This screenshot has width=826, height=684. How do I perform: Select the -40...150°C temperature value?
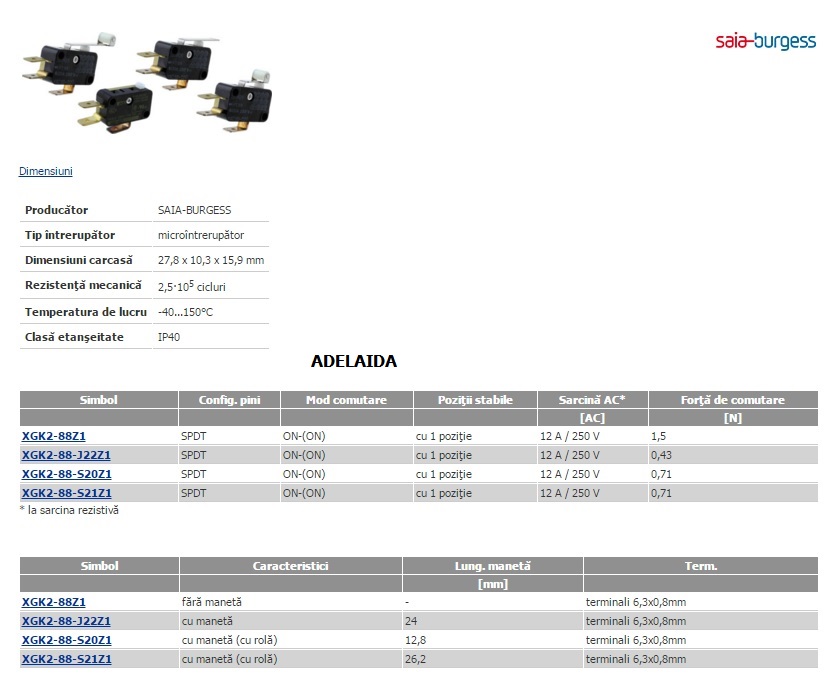[x=185, y=312]
